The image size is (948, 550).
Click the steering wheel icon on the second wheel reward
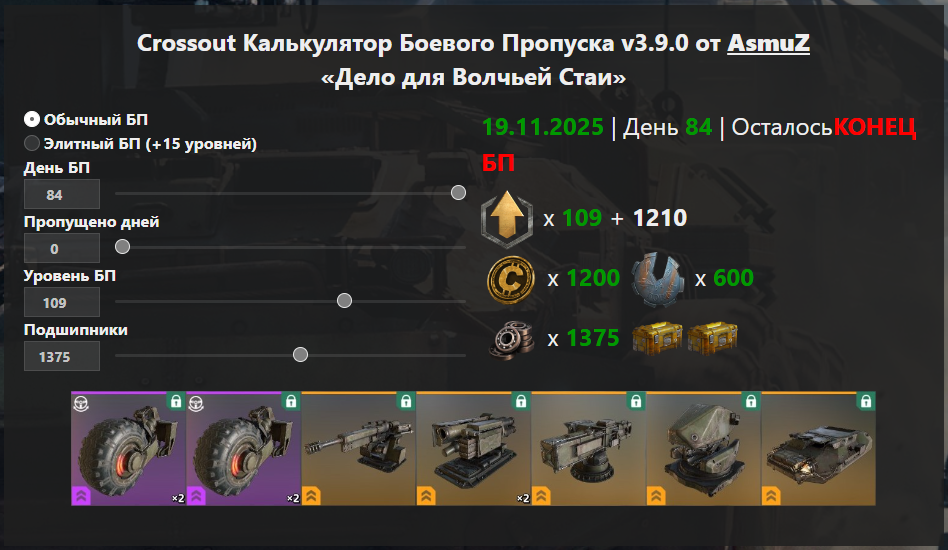point(196,404)
